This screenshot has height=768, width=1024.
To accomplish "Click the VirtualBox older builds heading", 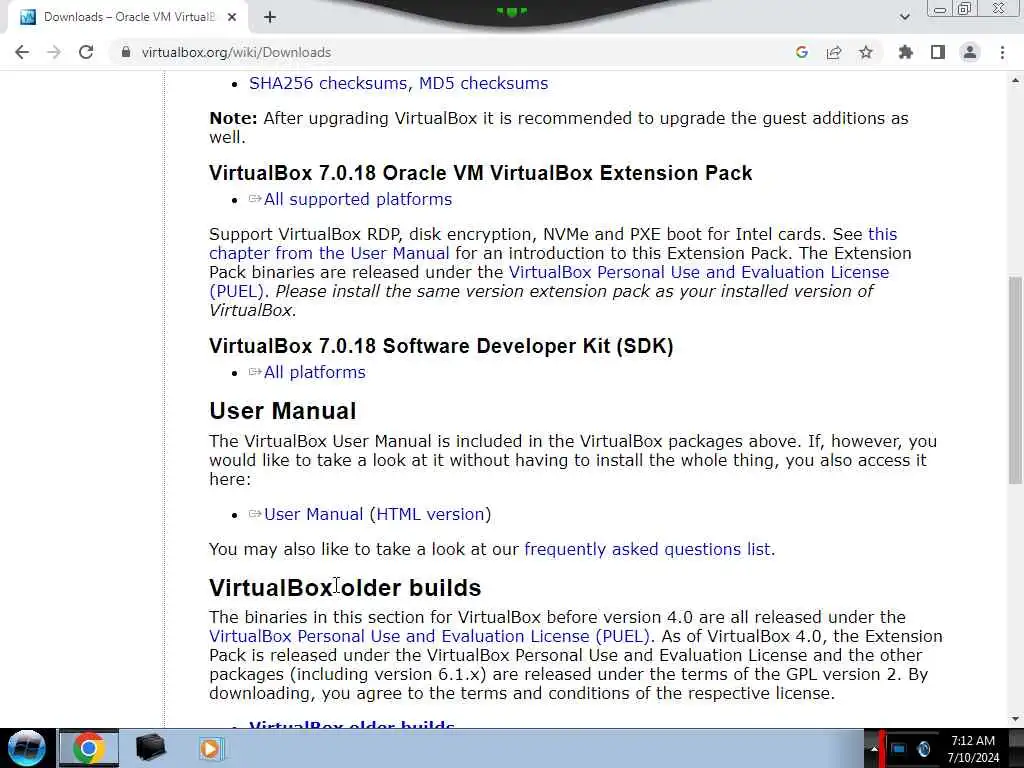I will (x=345, y=588).
